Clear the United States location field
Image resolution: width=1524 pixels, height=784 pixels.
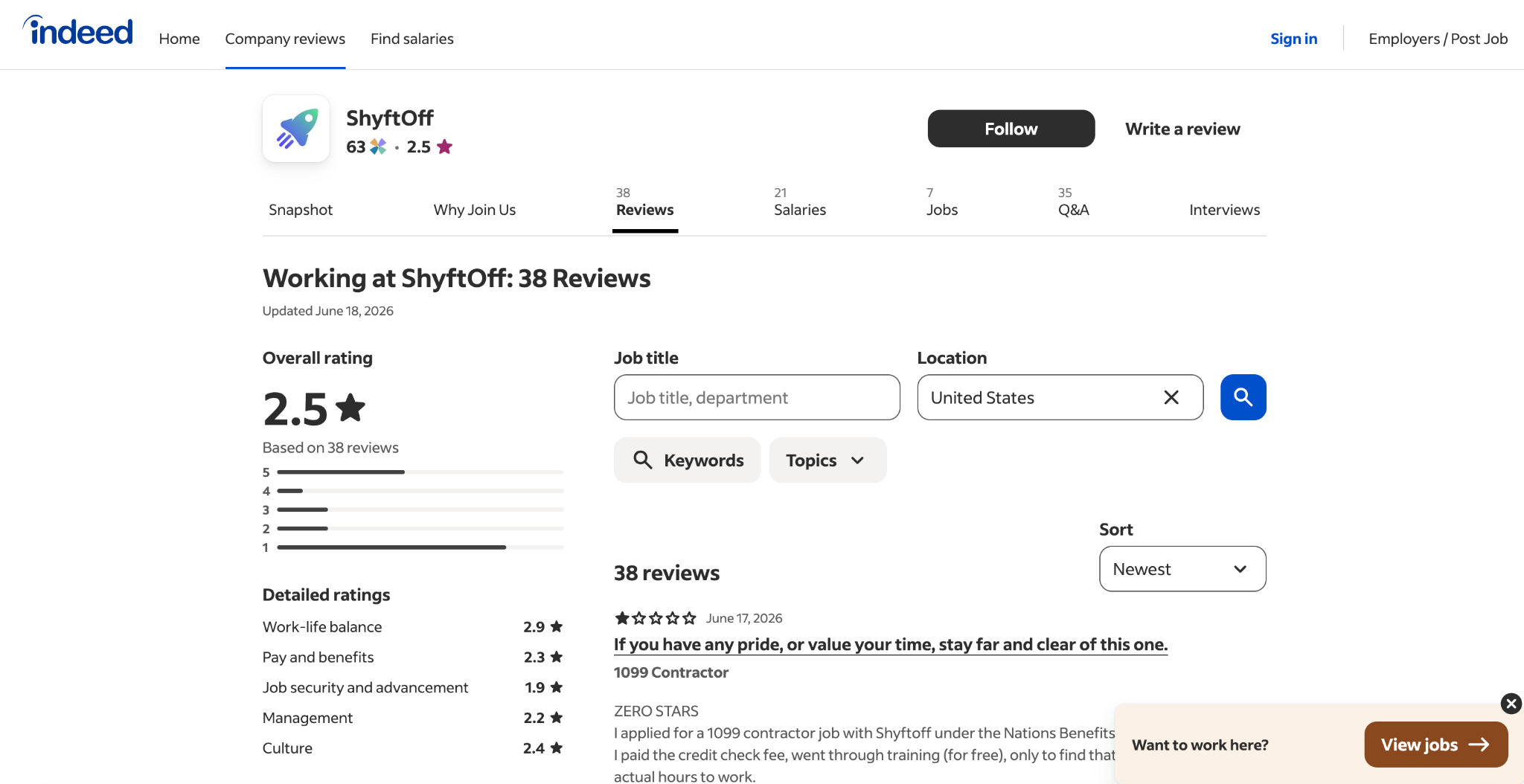1171,397
